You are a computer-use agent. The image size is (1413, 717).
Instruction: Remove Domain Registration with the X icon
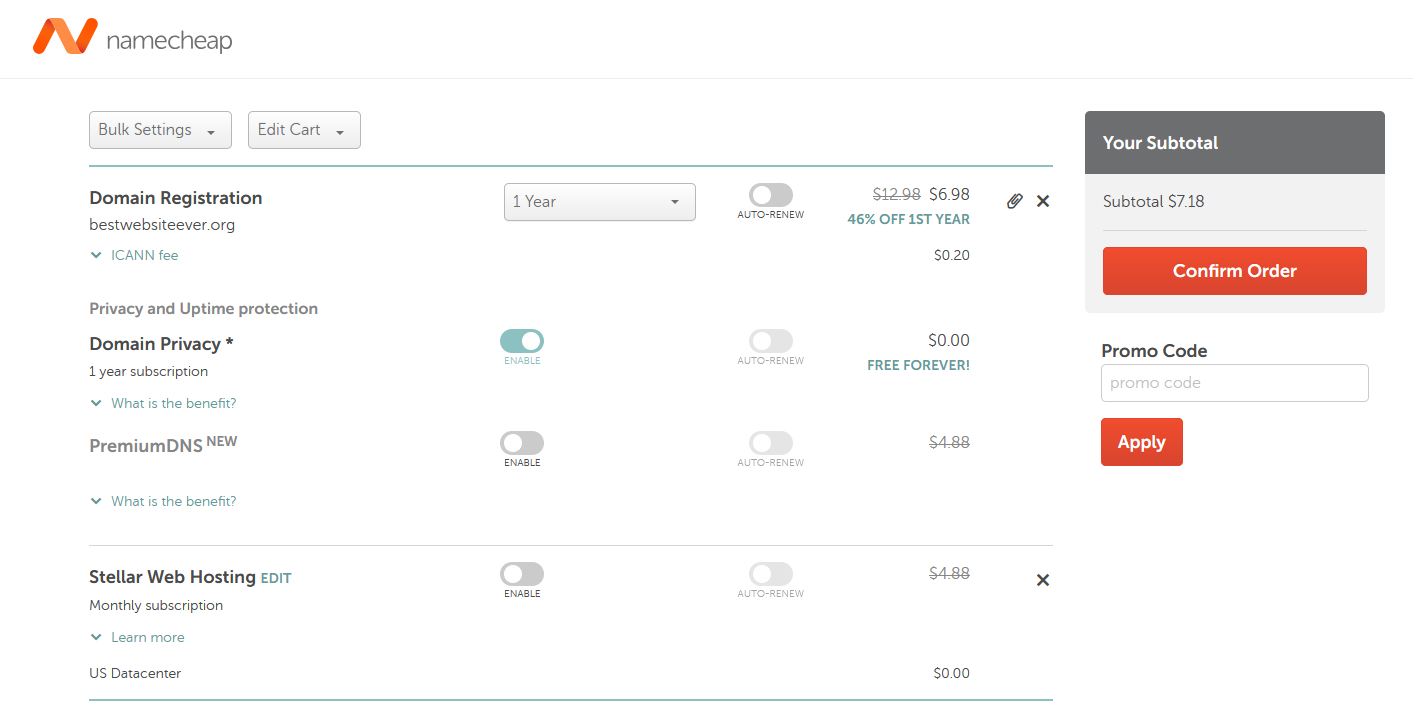(x=1043, y=201)
